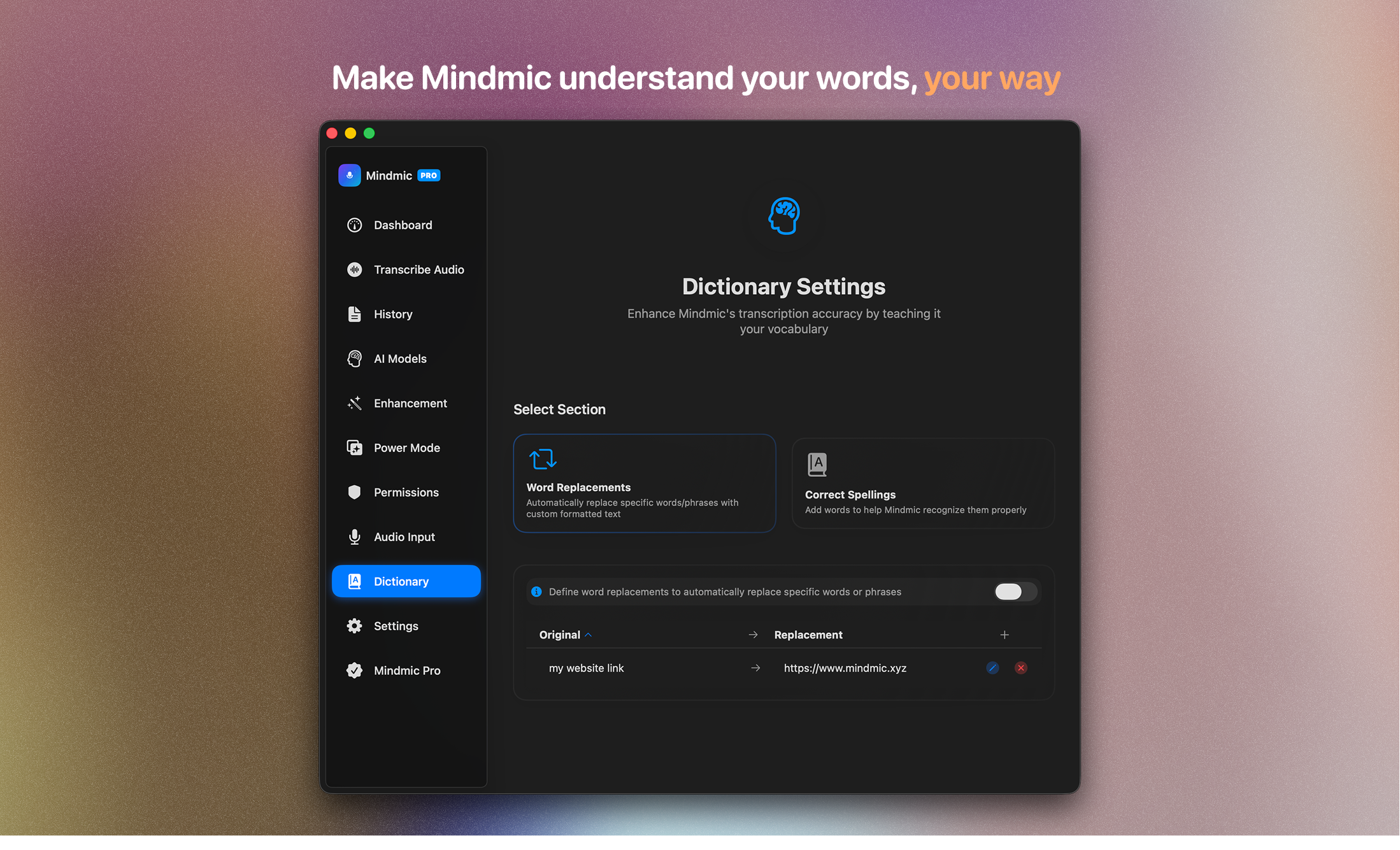The image size is (1400, 850).
Task: Enable the word replacements toggle
Action: point(1014,591)
